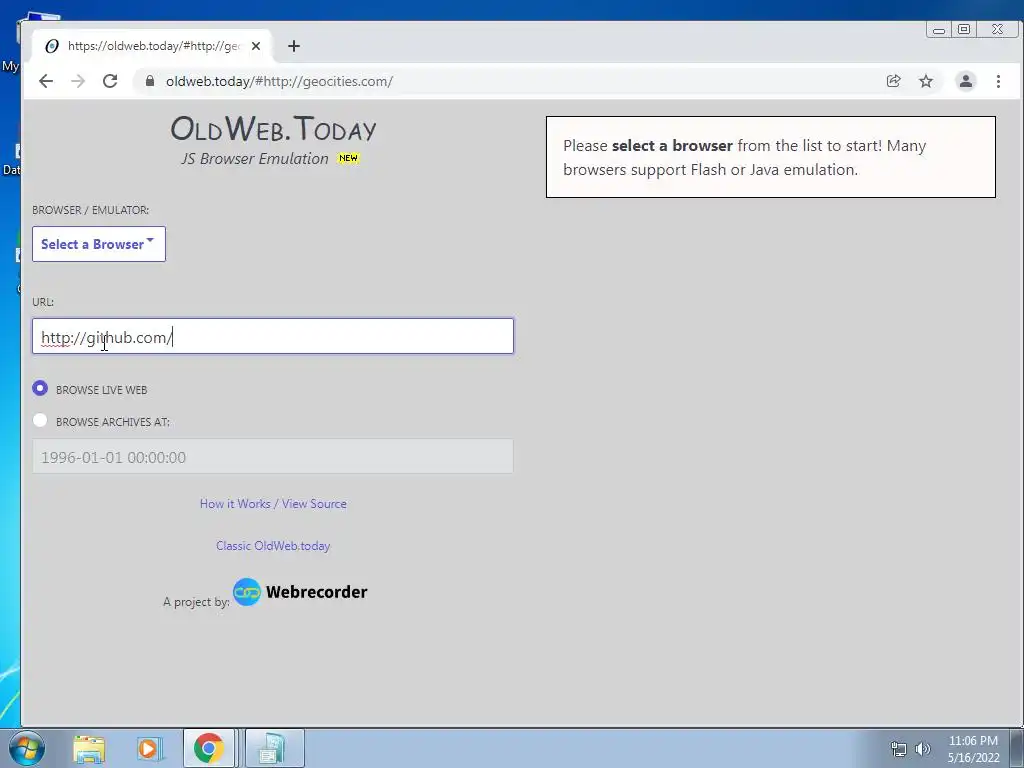1024x768 pixels.
Task: Click the browser forward arrow
Action: pyautogui.click(x=78, y=81)
